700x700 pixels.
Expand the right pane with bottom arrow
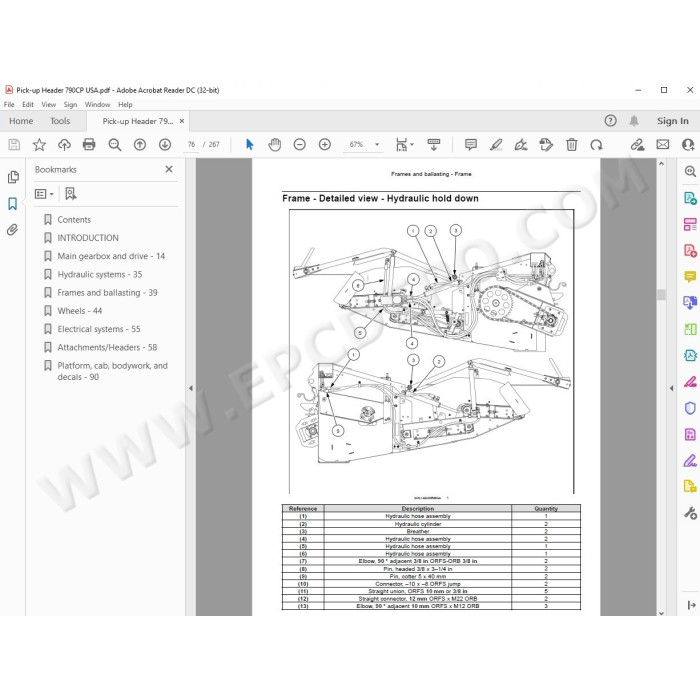[x=691, y=605]
